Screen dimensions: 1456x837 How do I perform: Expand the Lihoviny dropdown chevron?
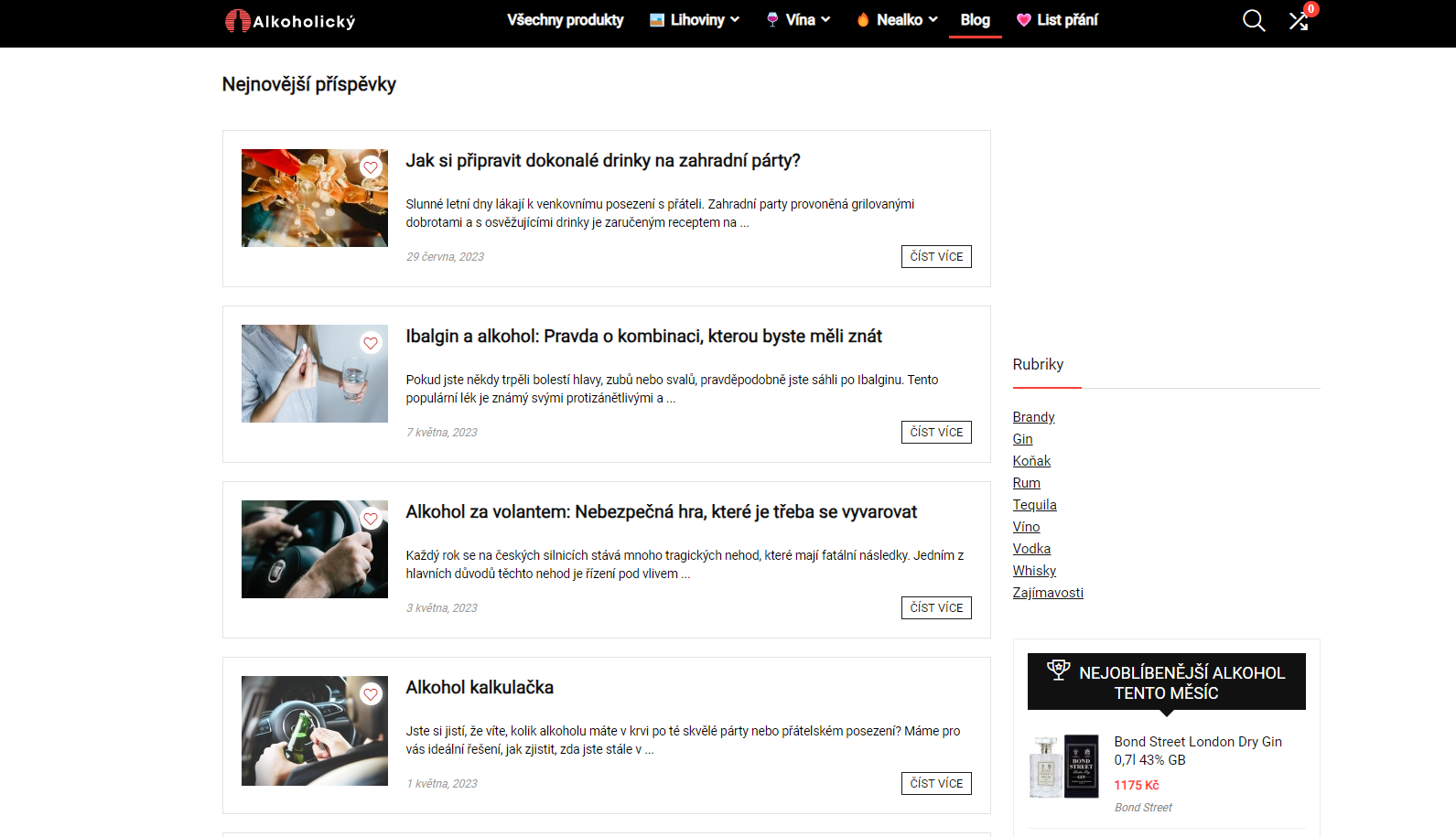click(x=735, y=19)
